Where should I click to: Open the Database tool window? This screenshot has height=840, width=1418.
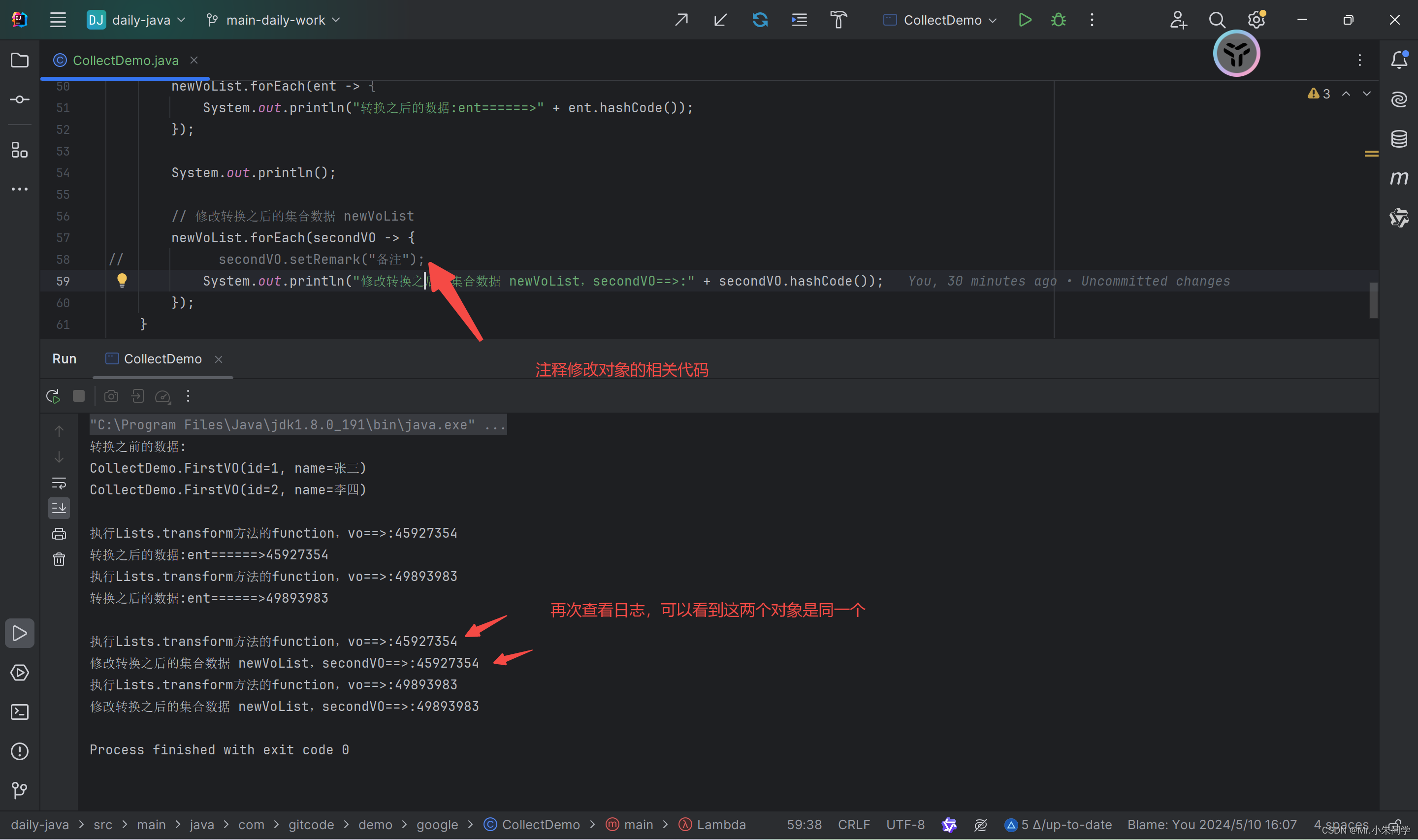[1399, 139]
